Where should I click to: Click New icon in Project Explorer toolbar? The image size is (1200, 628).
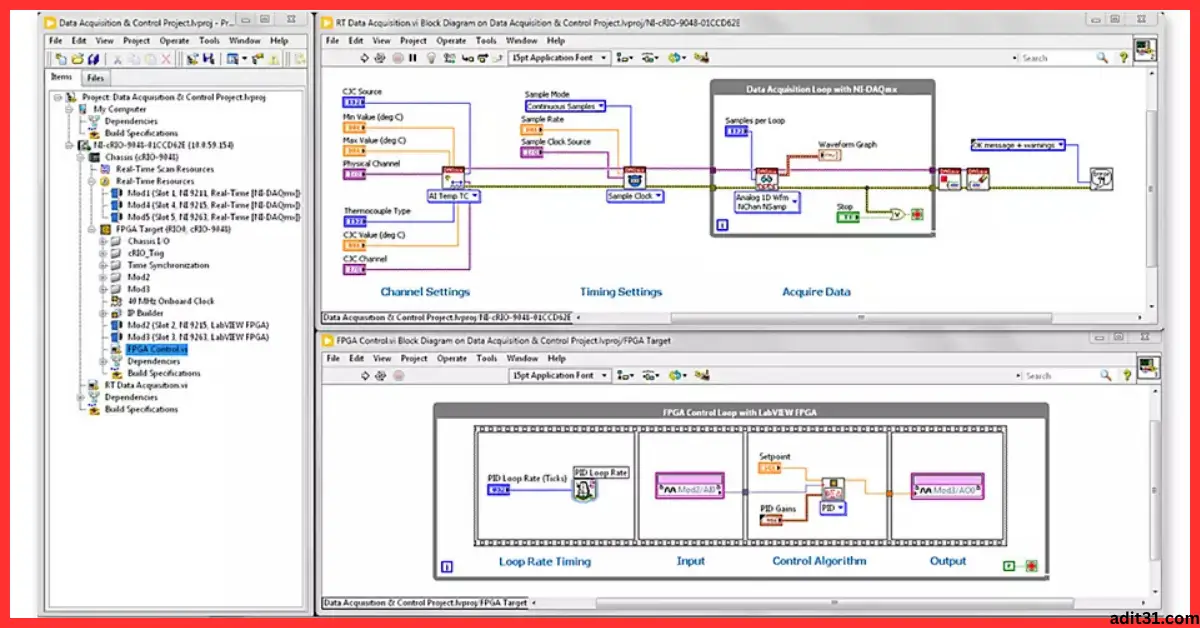pos(61,59)
